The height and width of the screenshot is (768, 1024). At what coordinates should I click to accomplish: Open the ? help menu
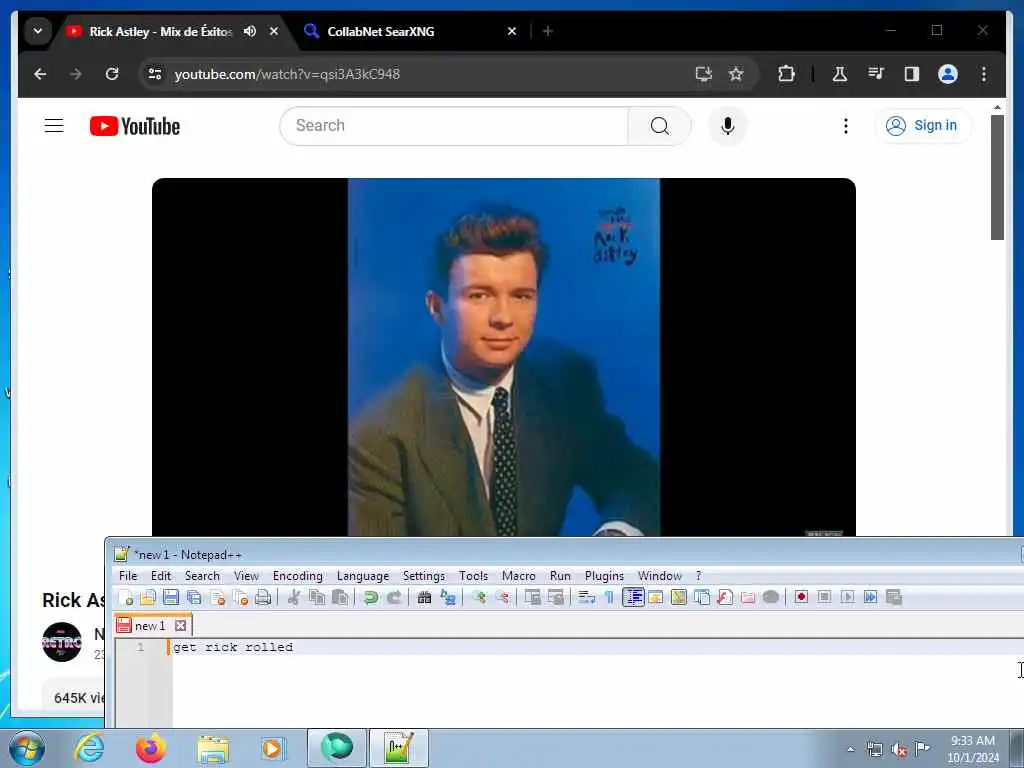[x=698, y=575]
